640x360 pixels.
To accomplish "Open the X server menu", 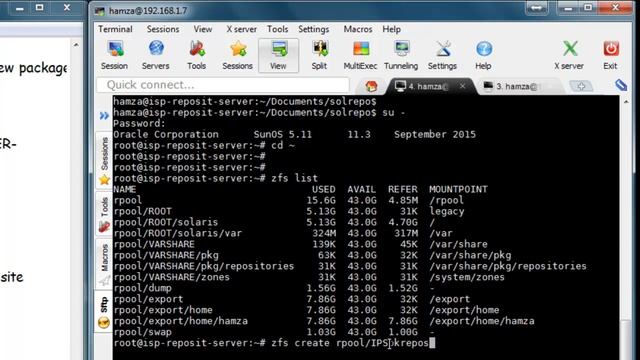I will 242,29.
